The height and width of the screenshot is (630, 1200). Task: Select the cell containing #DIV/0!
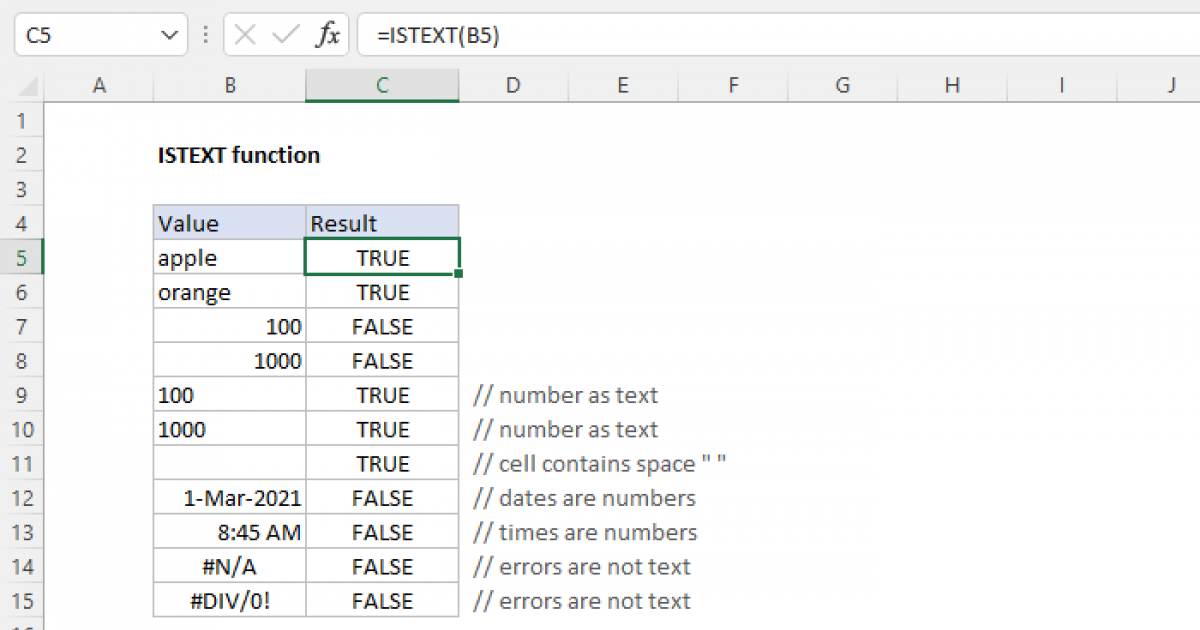(230, 601)
